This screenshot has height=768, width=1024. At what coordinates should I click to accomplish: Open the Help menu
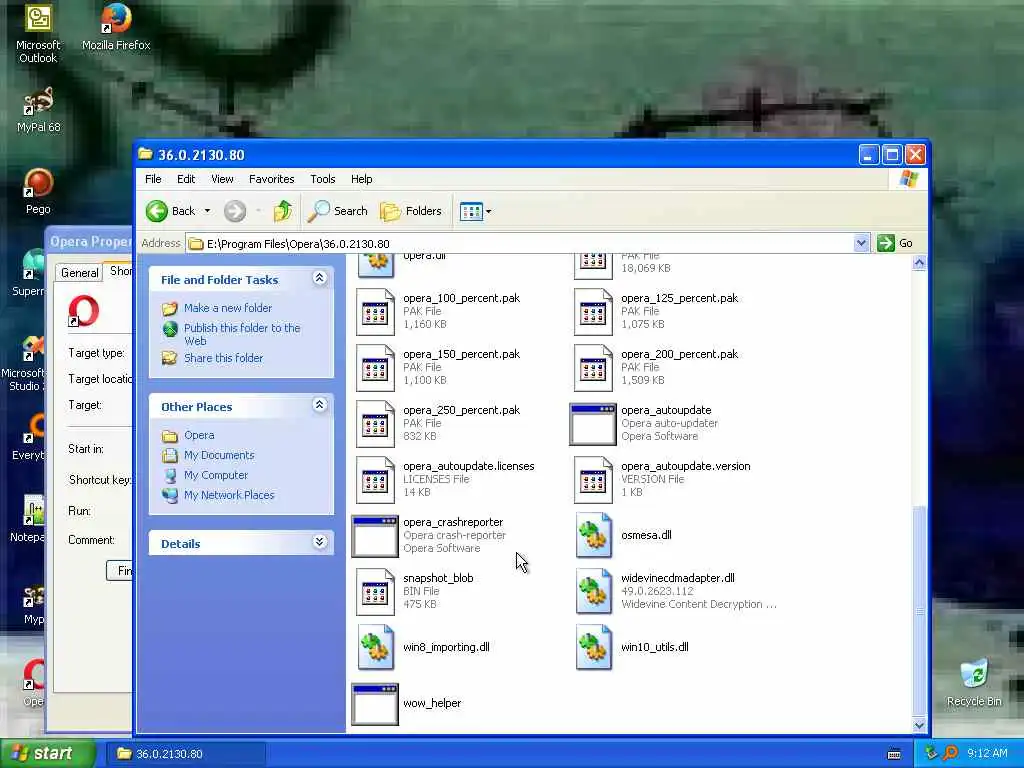[361, 179]
